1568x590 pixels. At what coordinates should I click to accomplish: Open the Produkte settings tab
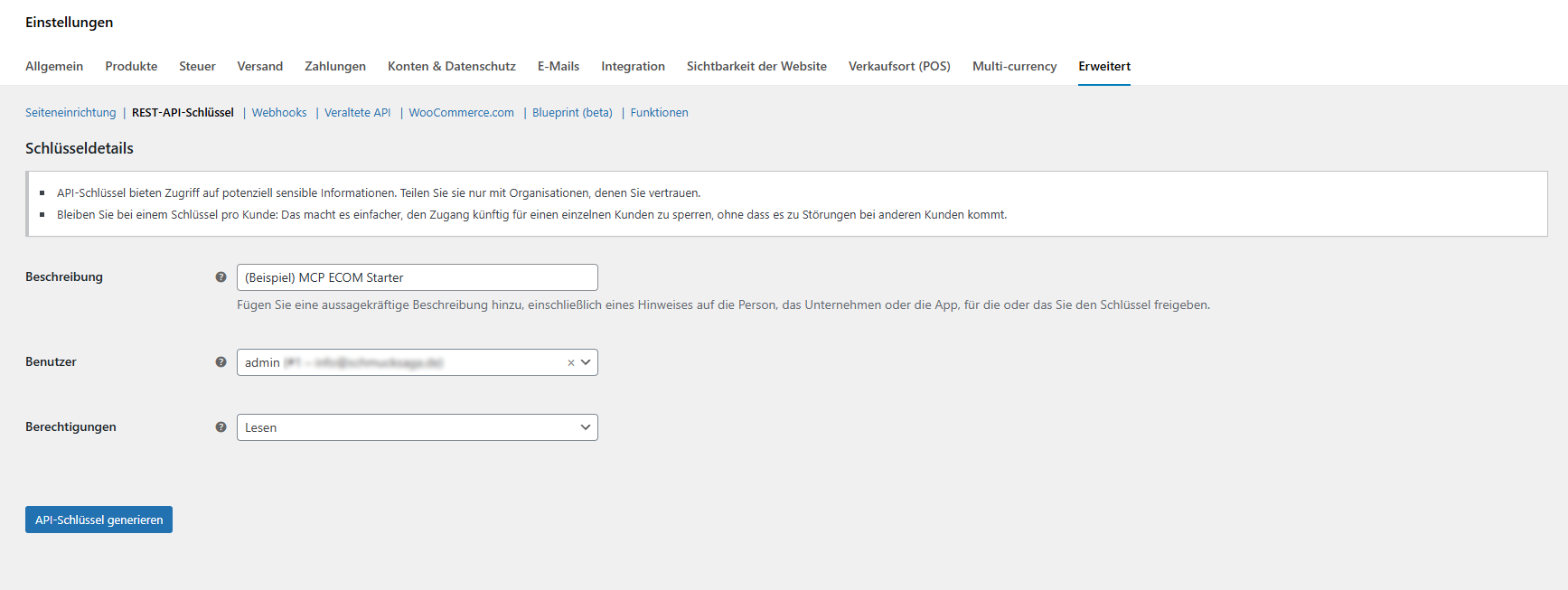point(131,66)
